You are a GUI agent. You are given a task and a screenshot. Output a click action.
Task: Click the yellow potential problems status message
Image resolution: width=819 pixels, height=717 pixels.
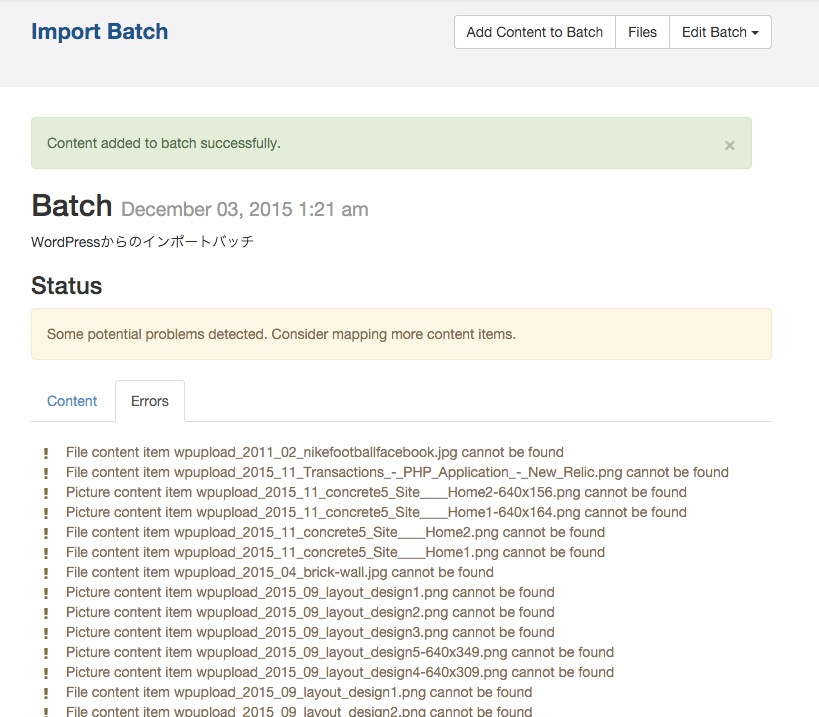[281, 334]
